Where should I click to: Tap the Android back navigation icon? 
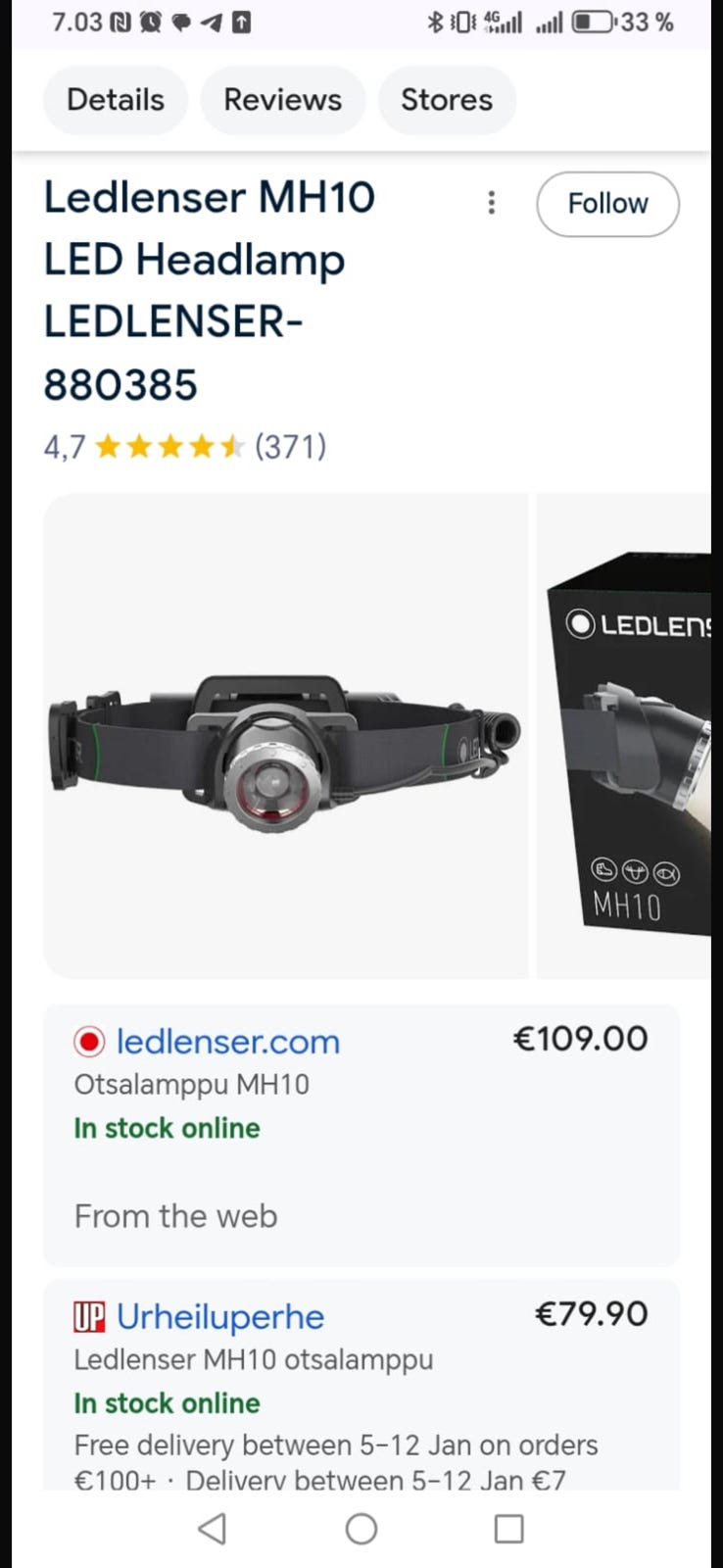pos(213,1529)
